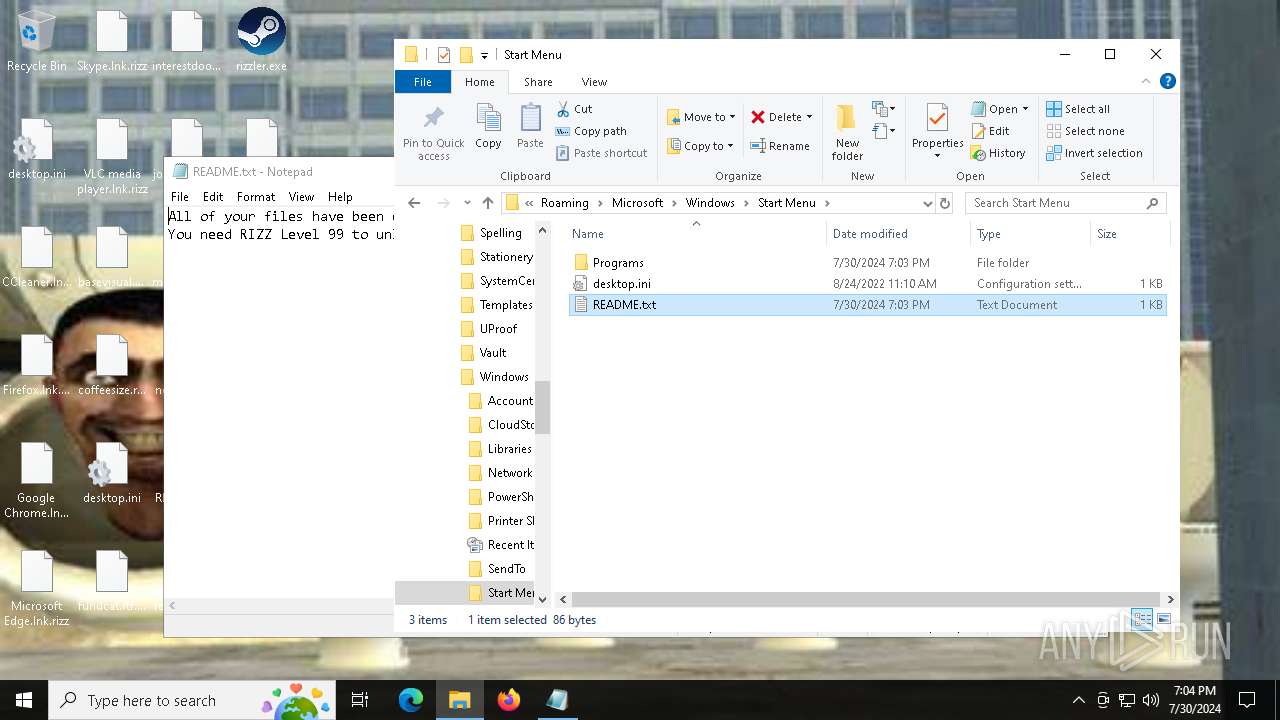Select Skype.lnk.rizz desktop file
The height and width of the screenshot is (720, 1280).
112,42
